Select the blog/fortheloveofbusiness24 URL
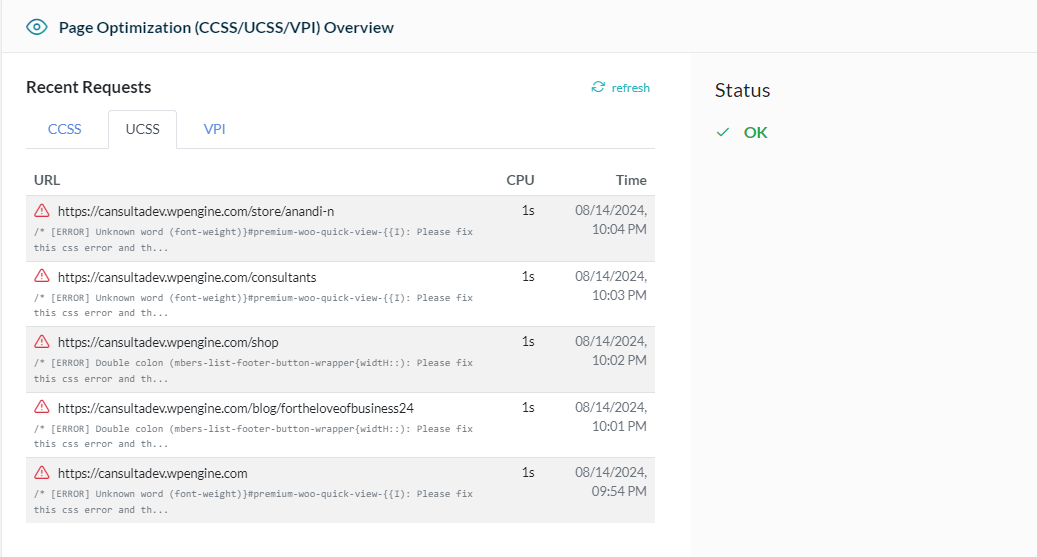This screenshot has width=1037, height=557. pyautogui.click(x=235, y=408)
